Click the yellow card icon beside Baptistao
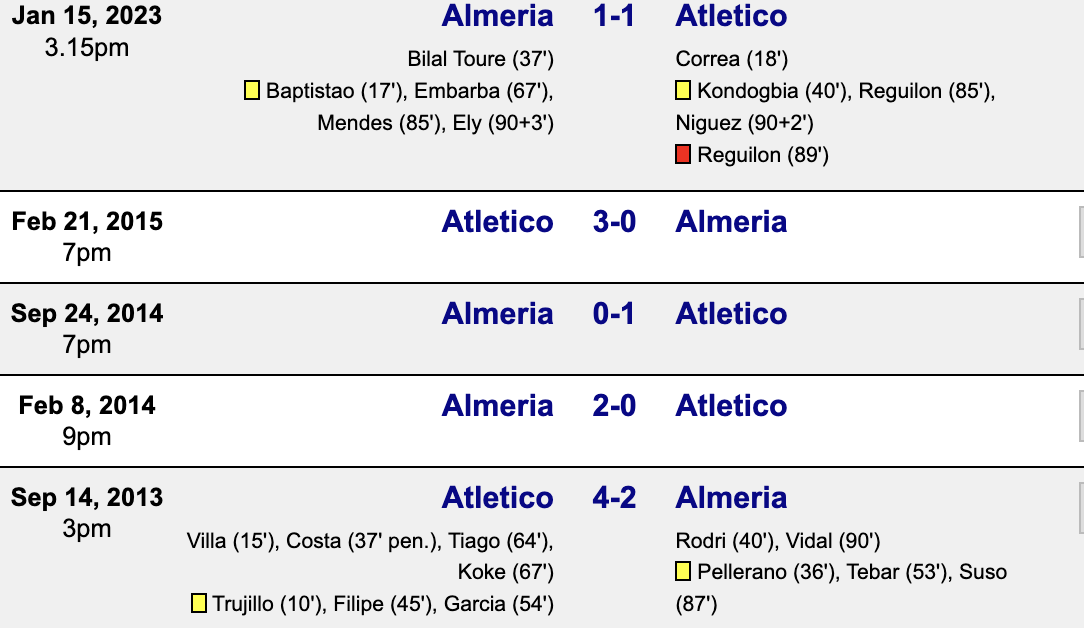The image size is (1084, 628). 252,91
